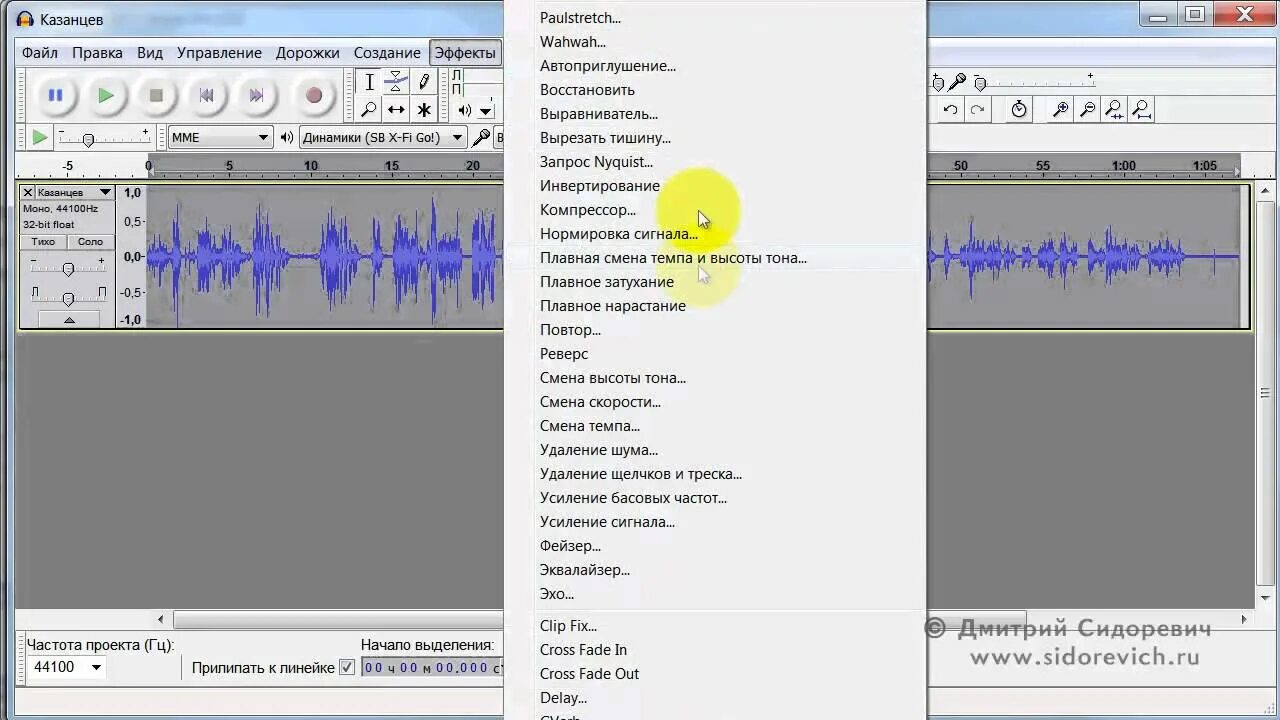The width and height of the screenshot is (1280, 720).
Task: Click the Stop transport button
Action: [x=156, y=95]
